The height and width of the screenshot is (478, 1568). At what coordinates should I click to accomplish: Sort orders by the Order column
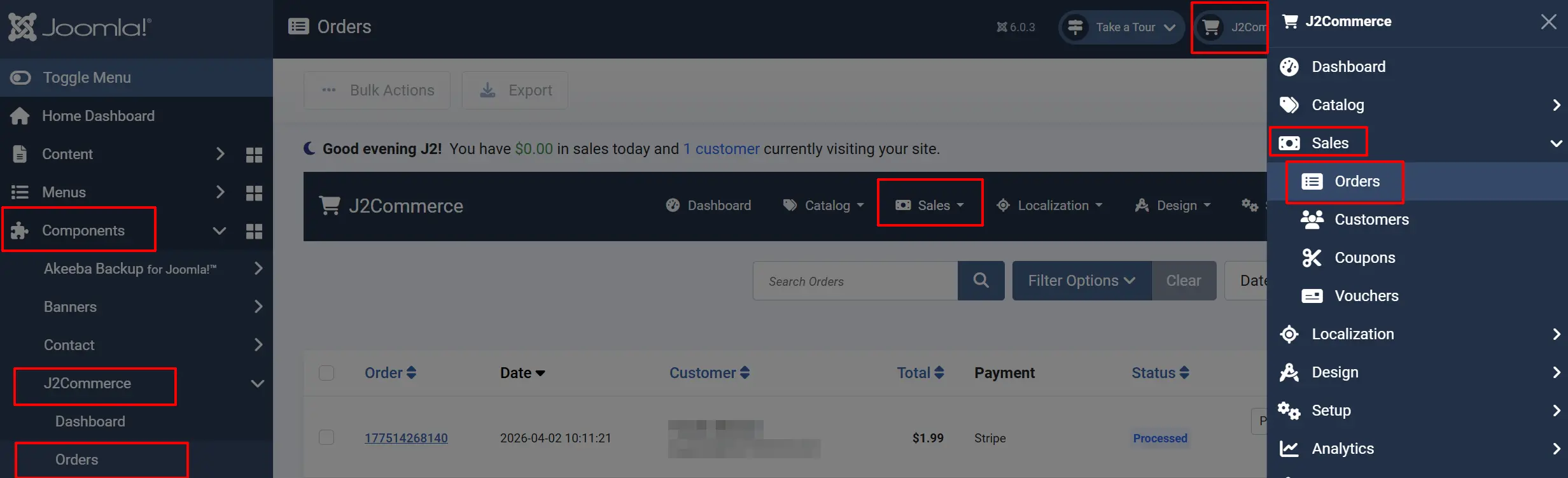(391, 373)
